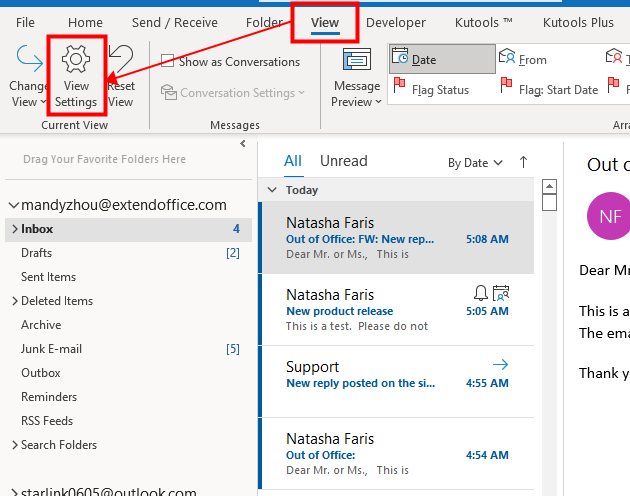The width and height of the screenshot is (630, 496).
Task: Arrange by Flag Status
Action: point(431,90)
